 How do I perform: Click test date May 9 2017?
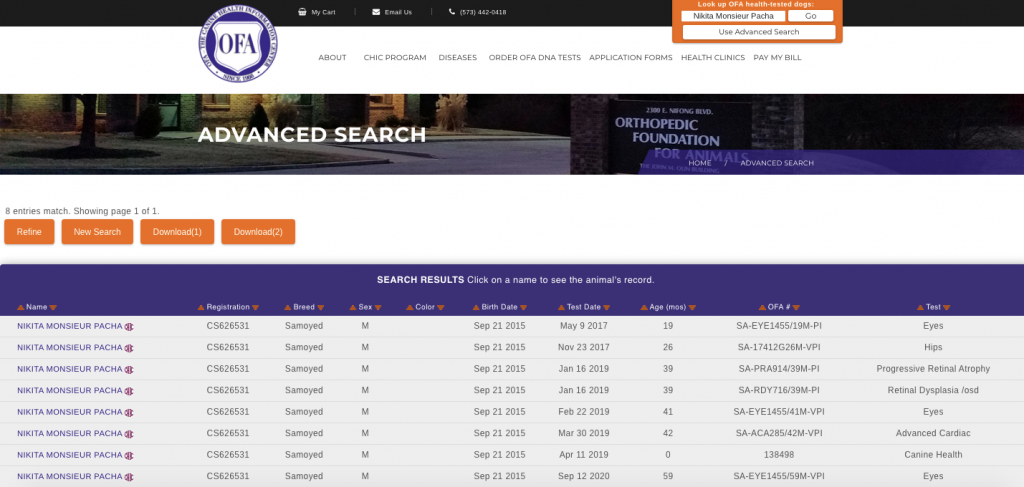pyautogui.click(x=584, y=326)
